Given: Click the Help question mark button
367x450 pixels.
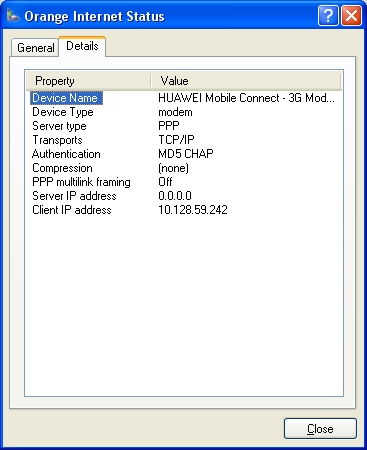Looking at the screenshot, I should (328, 16).
